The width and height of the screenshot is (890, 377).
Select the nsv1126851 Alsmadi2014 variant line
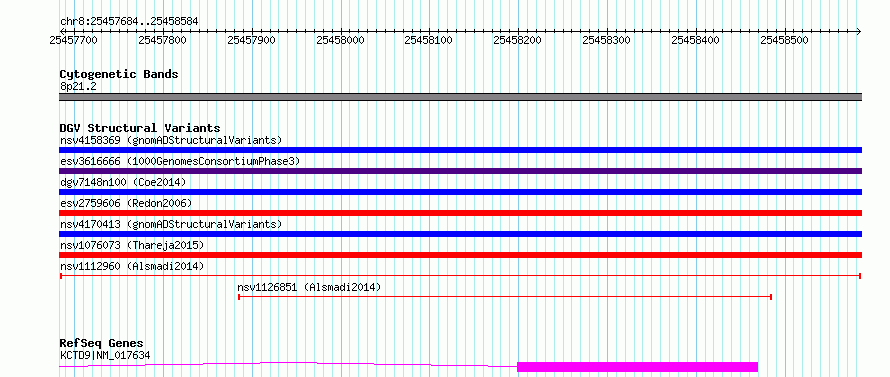[x=505, y=296]
